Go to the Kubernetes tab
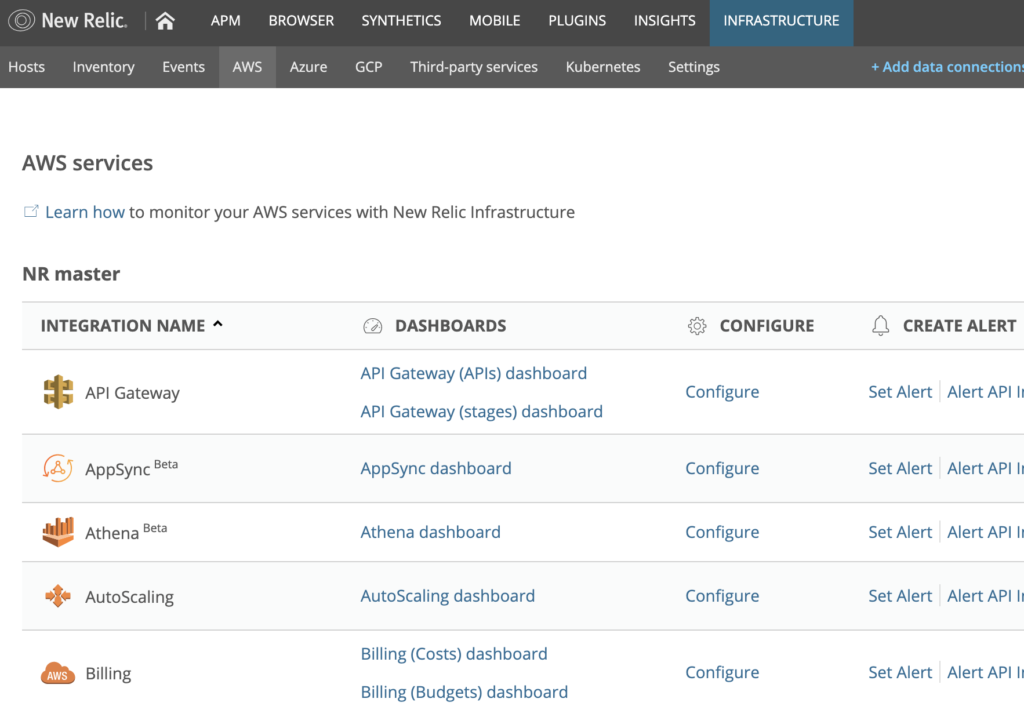 [x=603, y=67]
